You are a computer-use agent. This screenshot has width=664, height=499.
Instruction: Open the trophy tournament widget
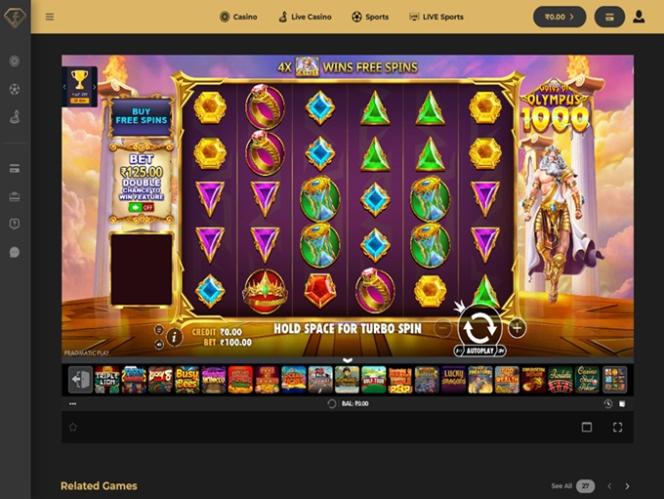pos(80,86)
